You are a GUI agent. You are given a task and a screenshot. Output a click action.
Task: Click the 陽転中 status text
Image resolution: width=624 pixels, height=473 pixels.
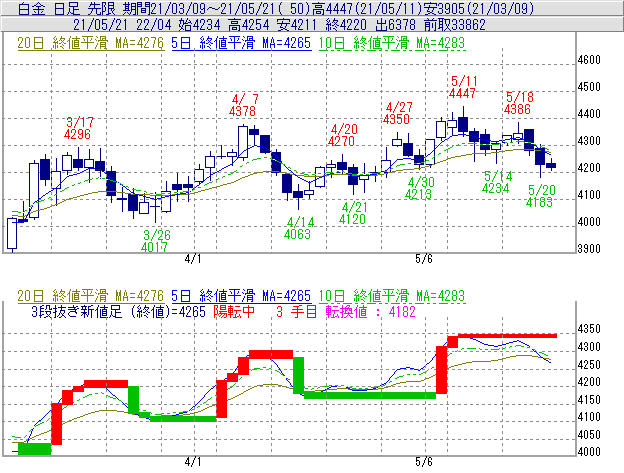tap(234, 311)
